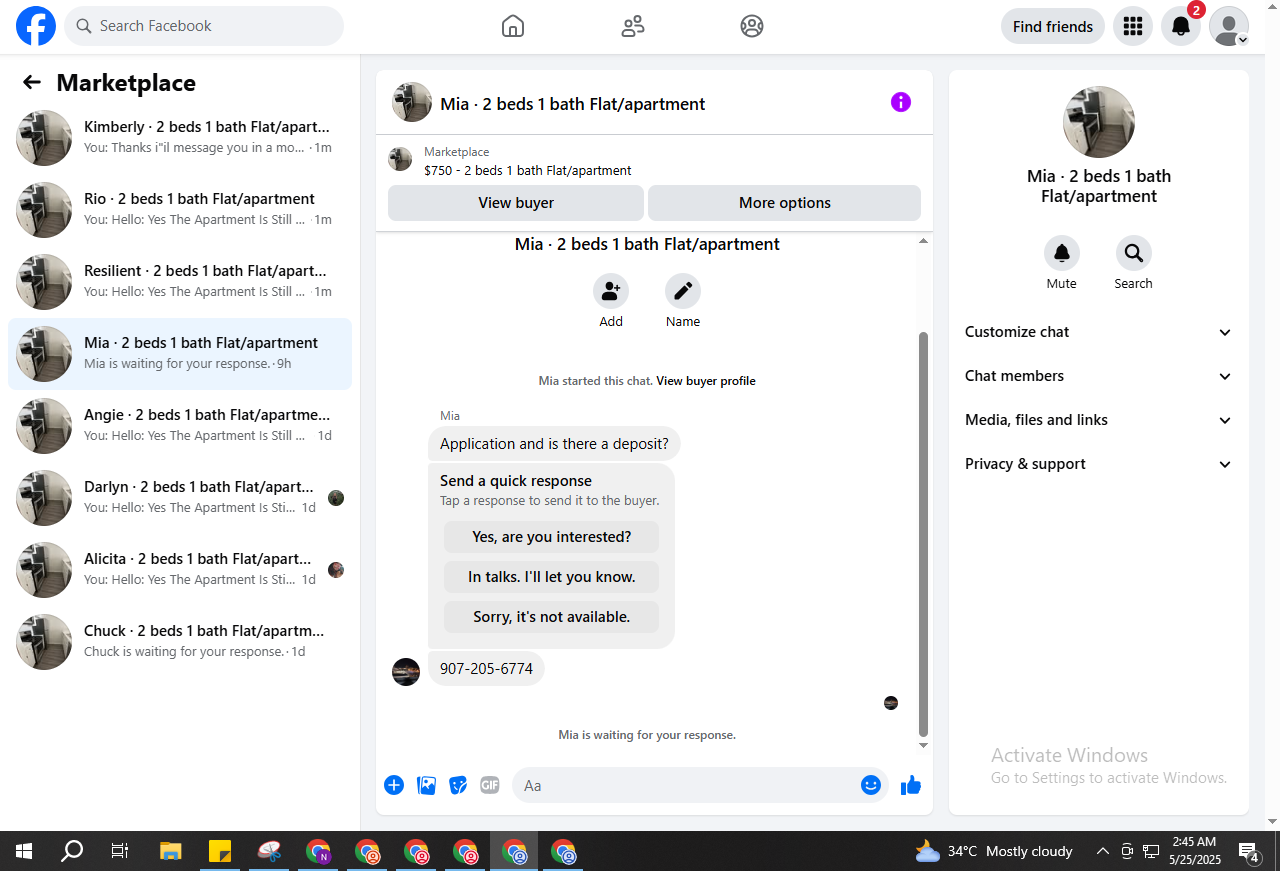Viewport: 1280px width, 871px height.
Task: Click the back arrow beside Marketplace
Action: click(x=32, y=82)
